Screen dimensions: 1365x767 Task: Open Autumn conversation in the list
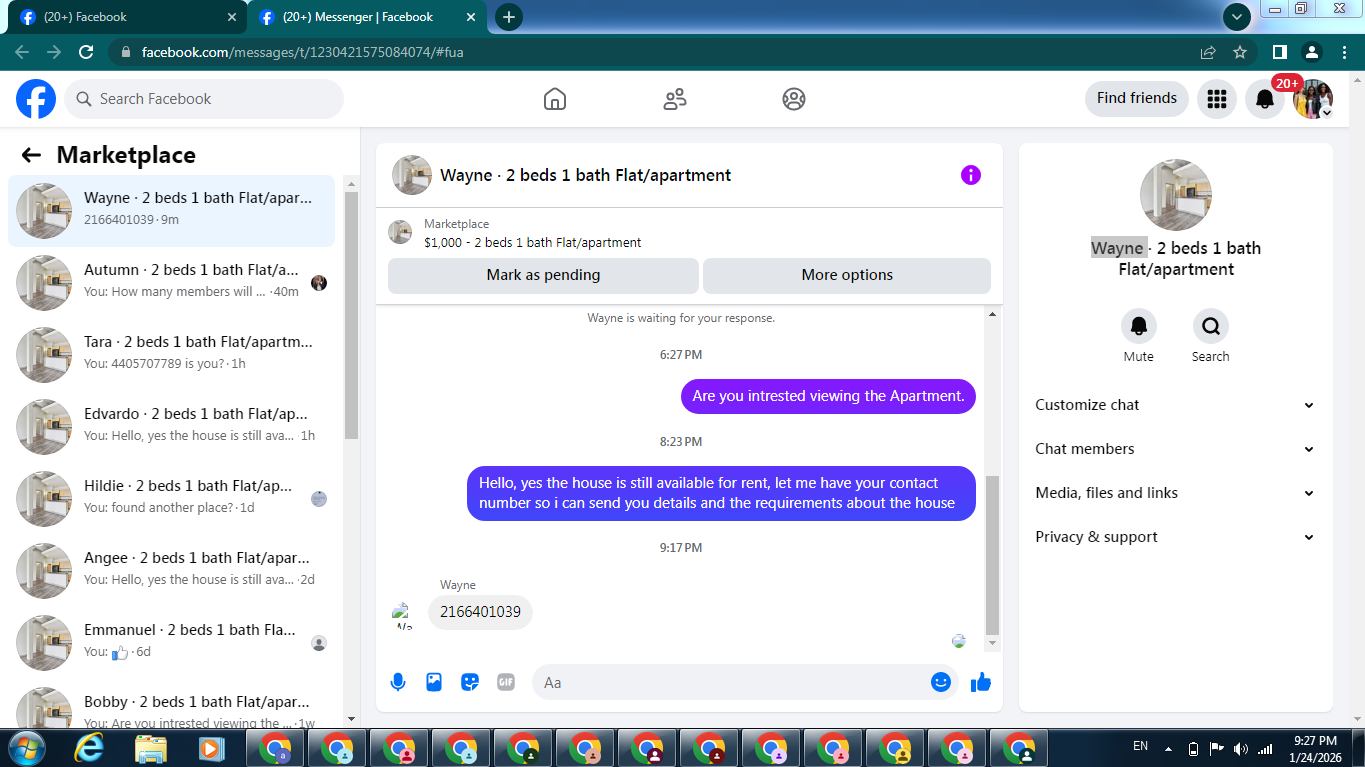(171, 283)
